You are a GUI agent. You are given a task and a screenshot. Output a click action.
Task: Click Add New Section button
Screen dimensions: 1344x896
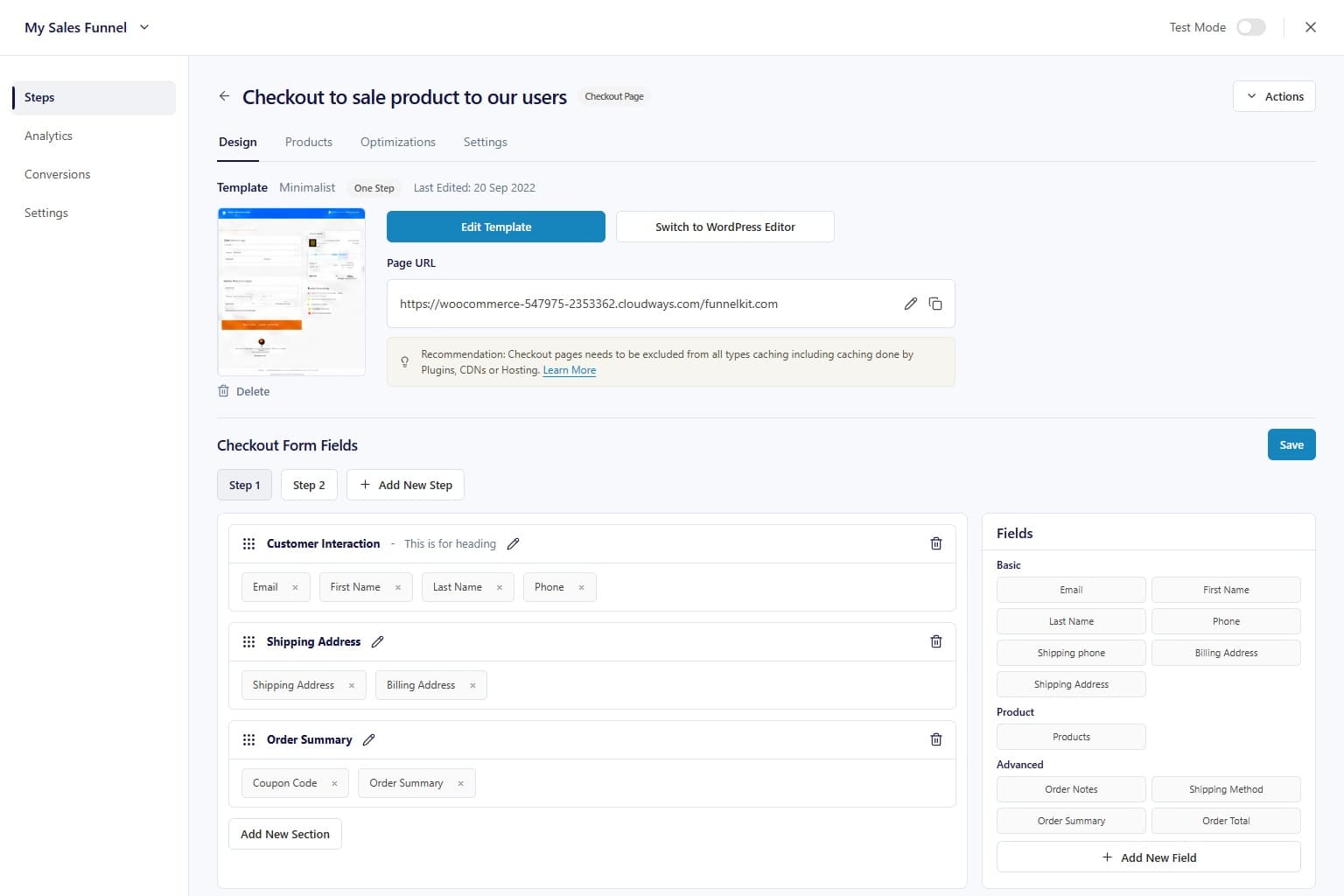coord(285,834)
